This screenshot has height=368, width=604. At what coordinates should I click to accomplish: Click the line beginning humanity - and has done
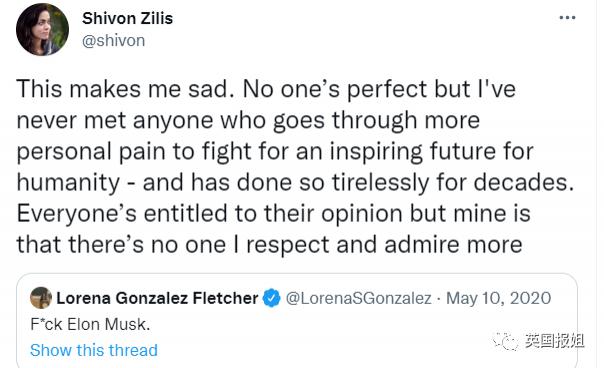pyautogui.click(x=295, y=183)
